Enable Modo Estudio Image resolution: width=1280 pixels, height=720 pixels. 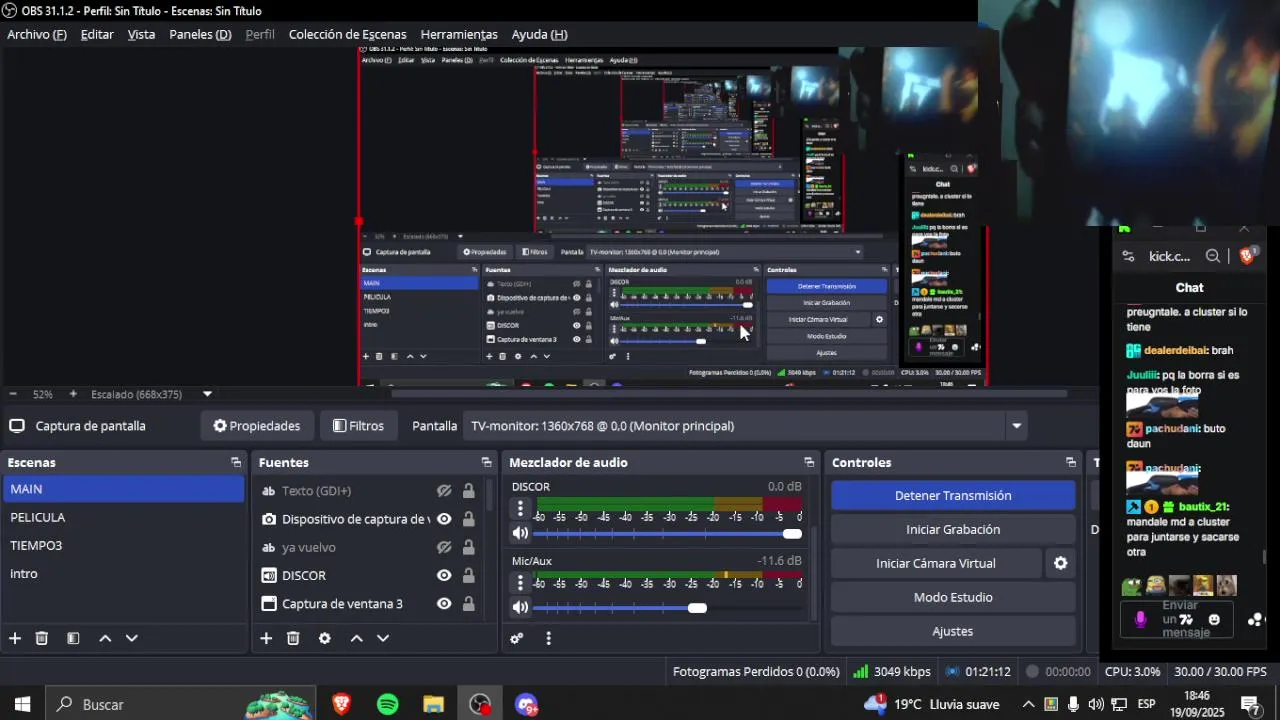[x=953, y=597]
